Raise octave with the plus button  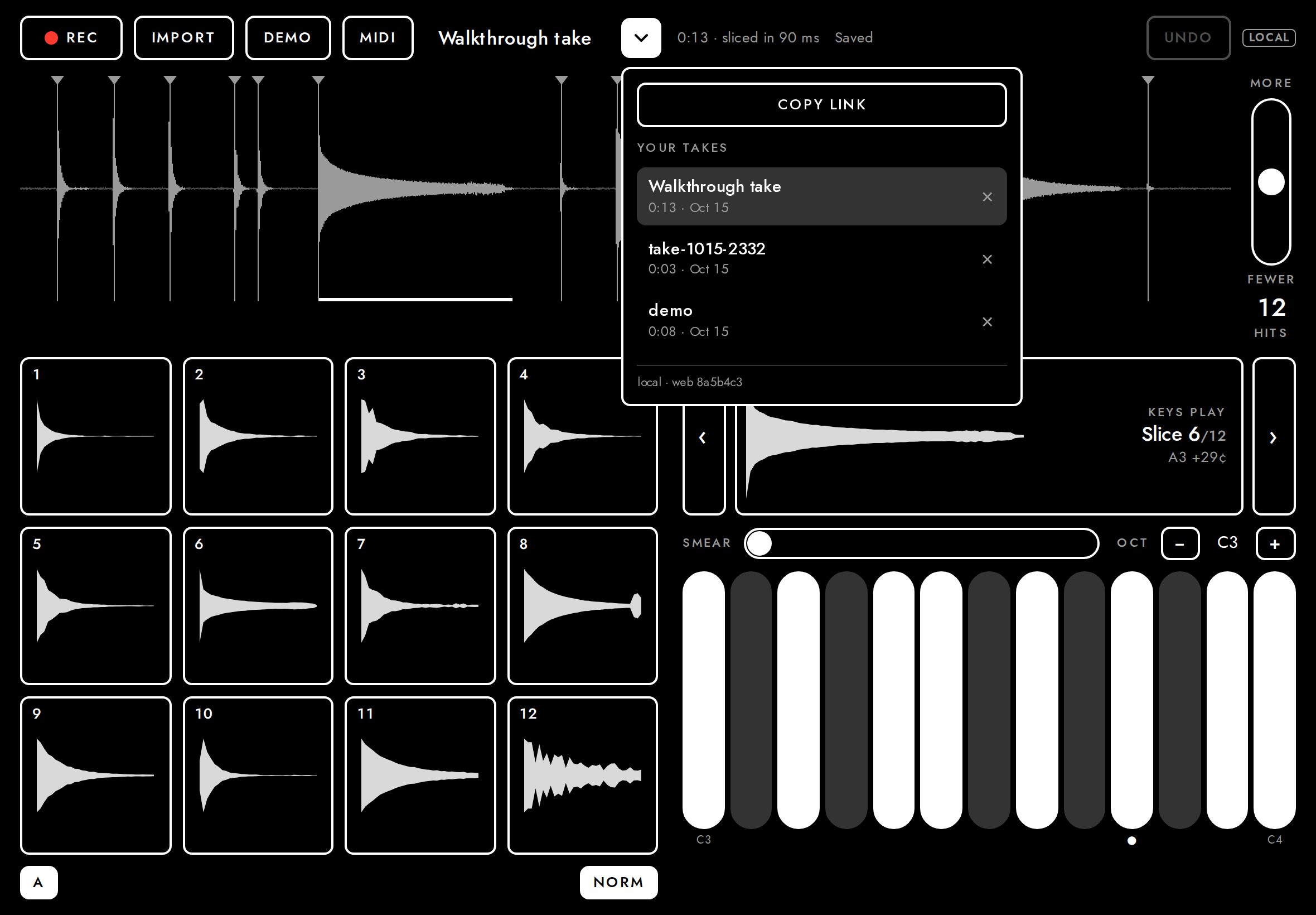tap(1275, 543)
